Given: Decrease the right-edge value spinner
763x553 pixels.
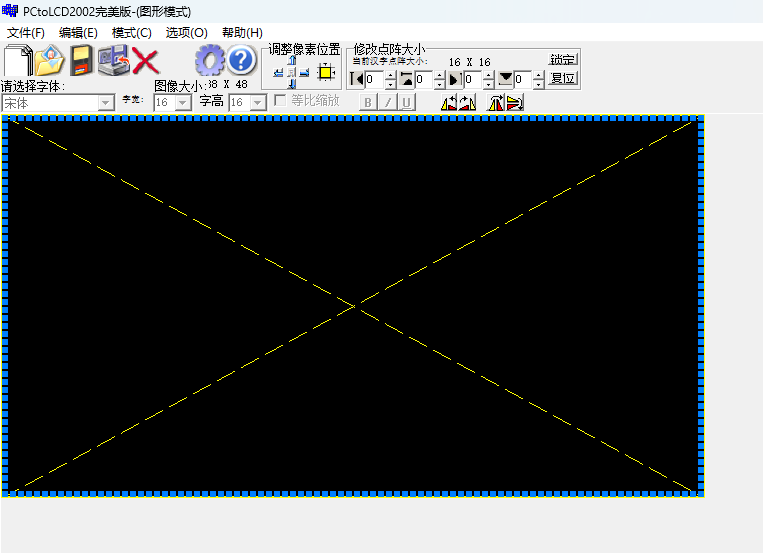Looking at the screenshot, I should click(489, 84).
